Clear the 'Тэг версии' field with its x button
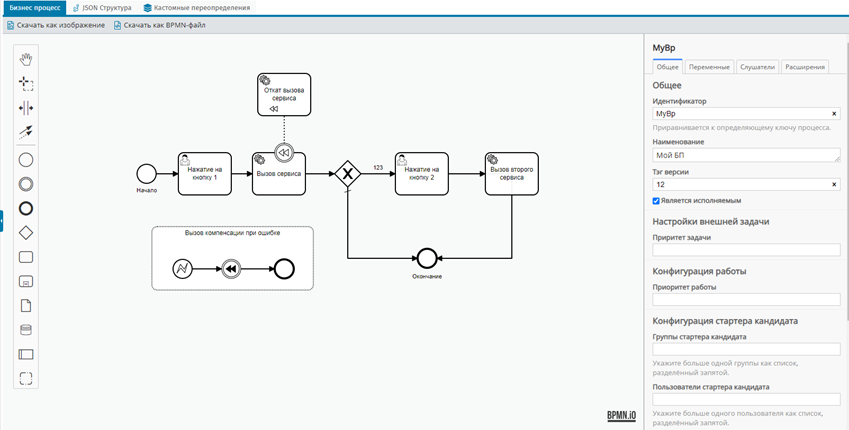 [x=834, y=185]
